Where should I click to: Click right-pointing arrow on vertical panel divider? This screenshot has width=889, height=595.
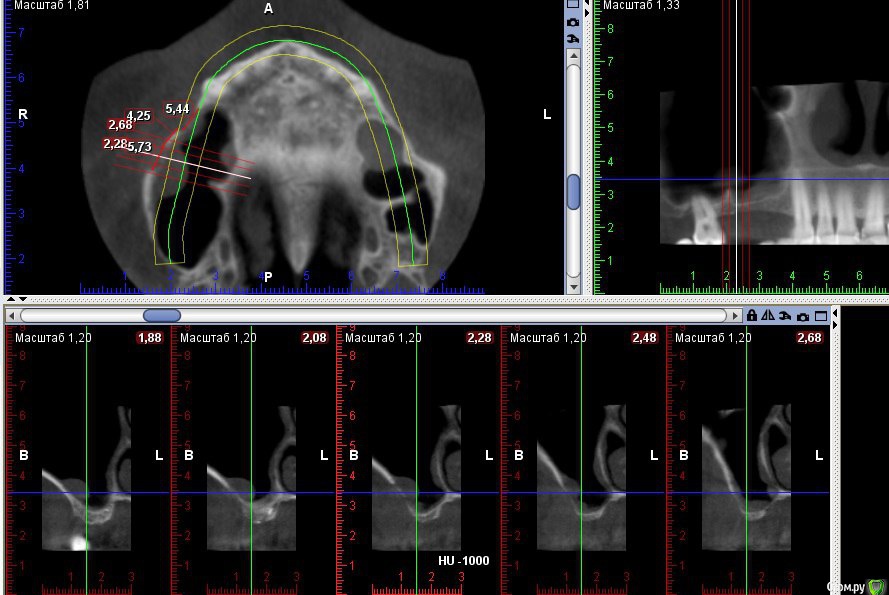tap(589, 12)
